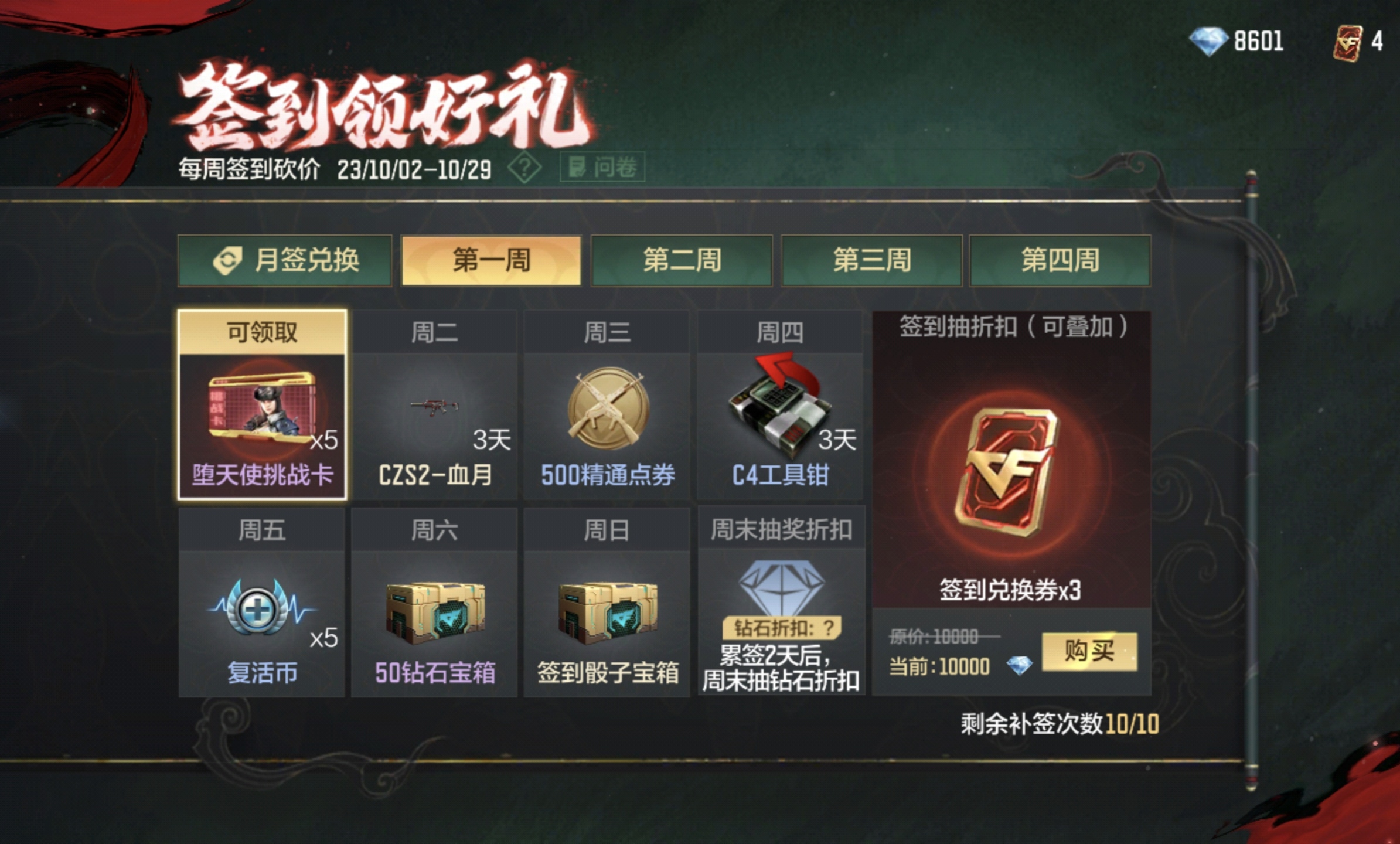Click the diamond currency icon at top
Viewport: 1400px width, 844px height.
[x=1208, y=42]
